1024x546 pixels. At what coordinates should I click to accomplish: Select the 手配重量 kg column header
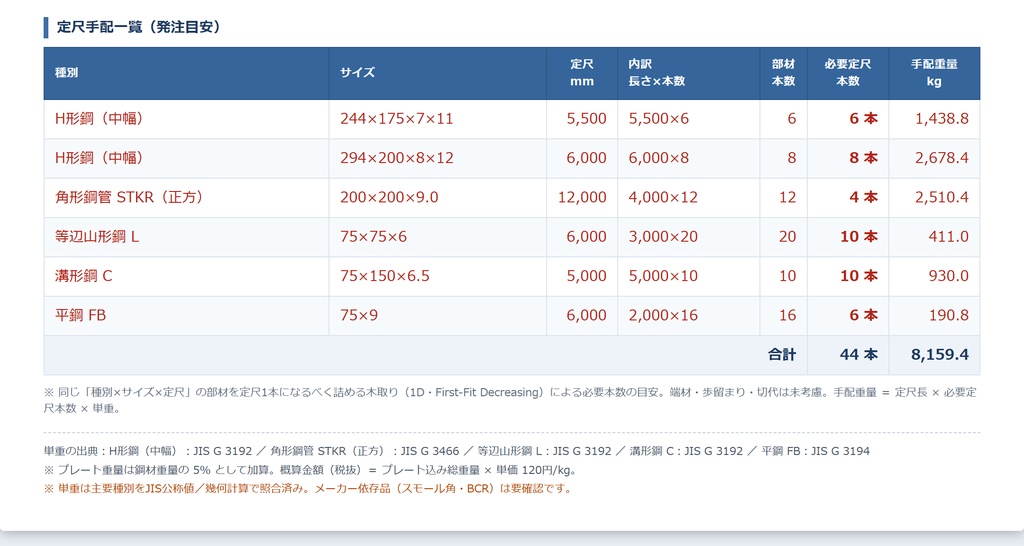tap(934, 72)
